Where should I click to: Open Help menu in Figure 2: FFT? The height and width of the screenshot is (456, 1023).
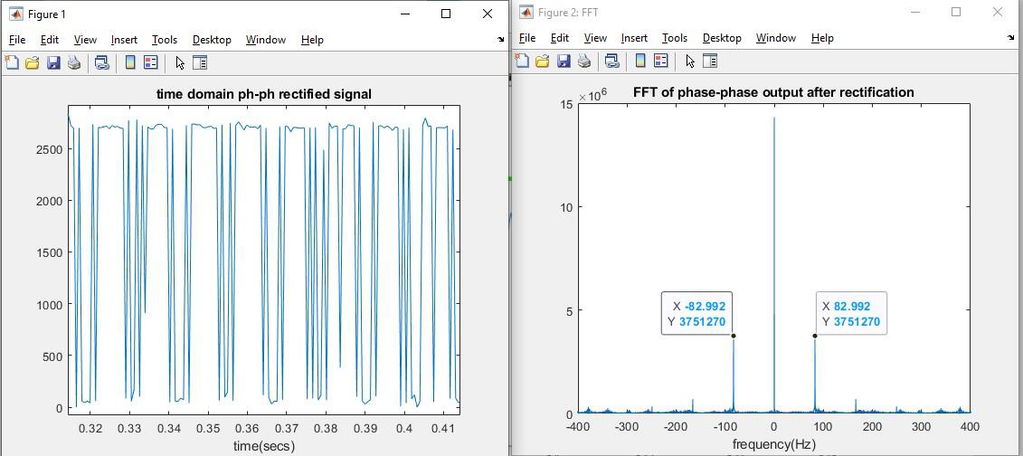tap(822, 38)
